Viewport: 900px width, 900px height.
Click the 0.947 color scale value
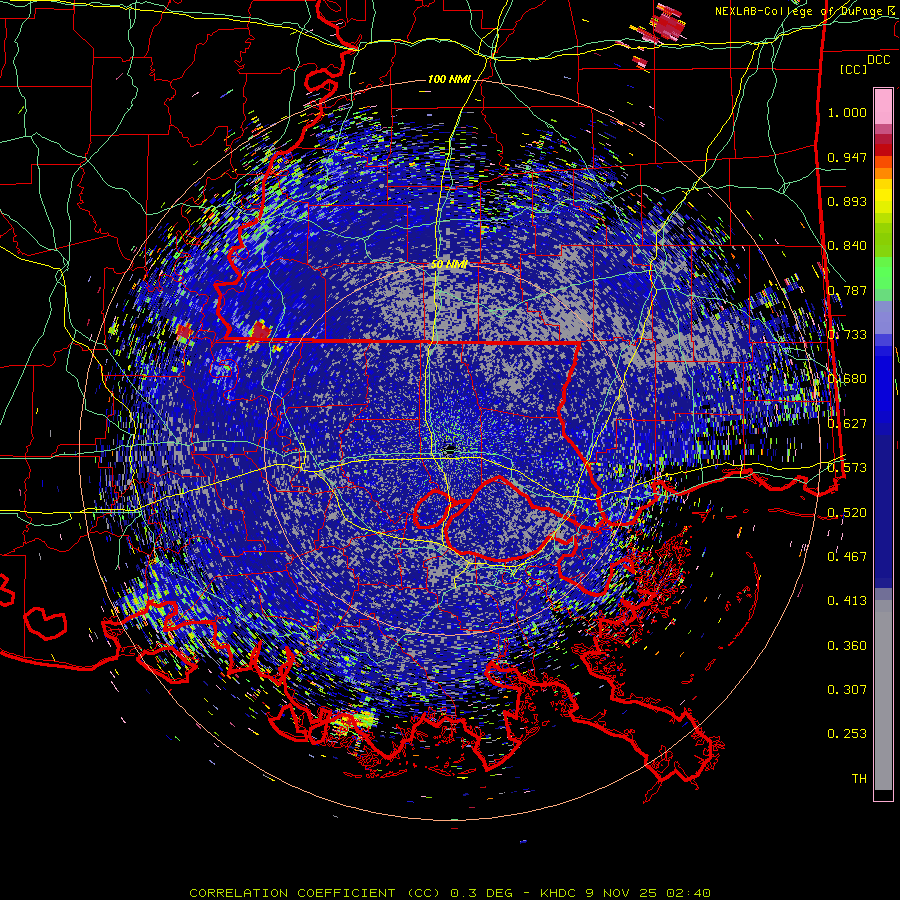847,157
